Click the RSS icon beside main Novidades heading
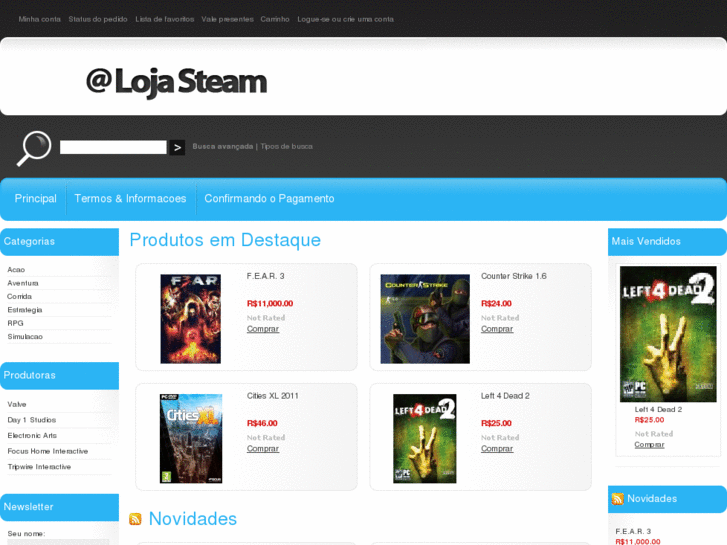The image size is (727, 545). [x=135, y=519]
